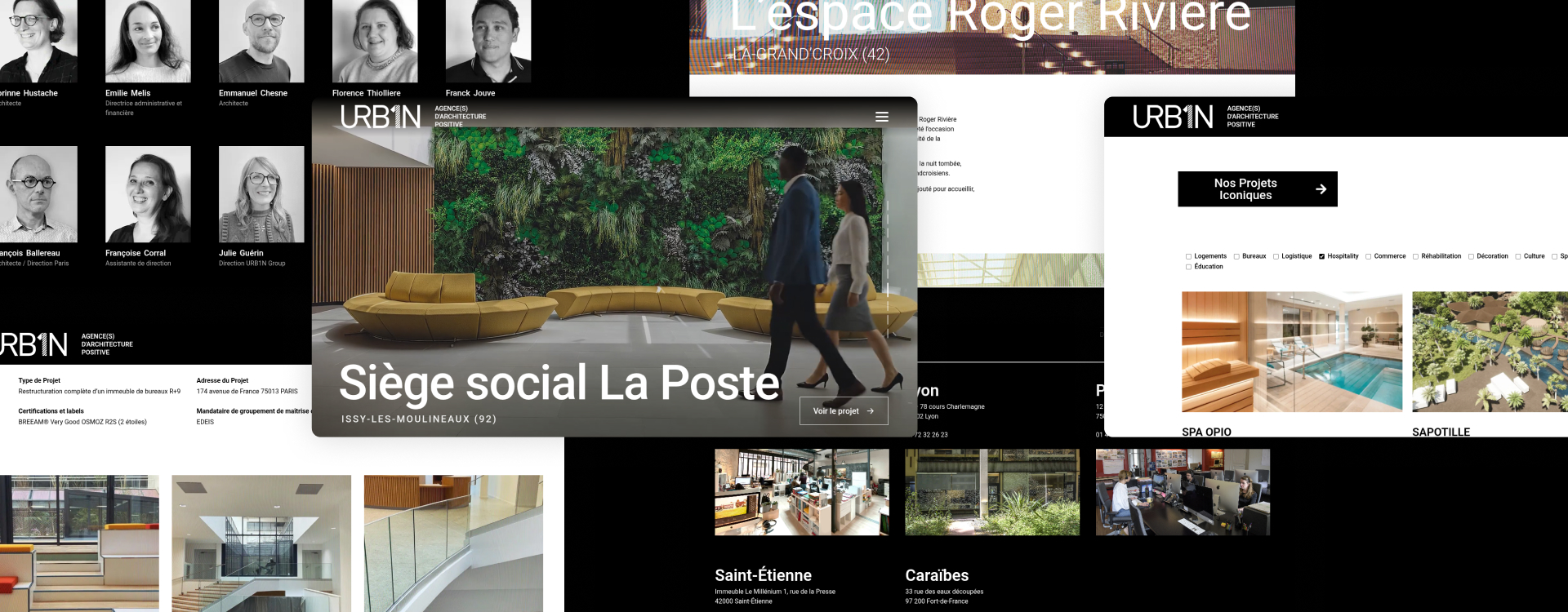Click the 'Saint-Étienne' office heading
This screenshot has height=612, width=1568.
click(763, 575)
